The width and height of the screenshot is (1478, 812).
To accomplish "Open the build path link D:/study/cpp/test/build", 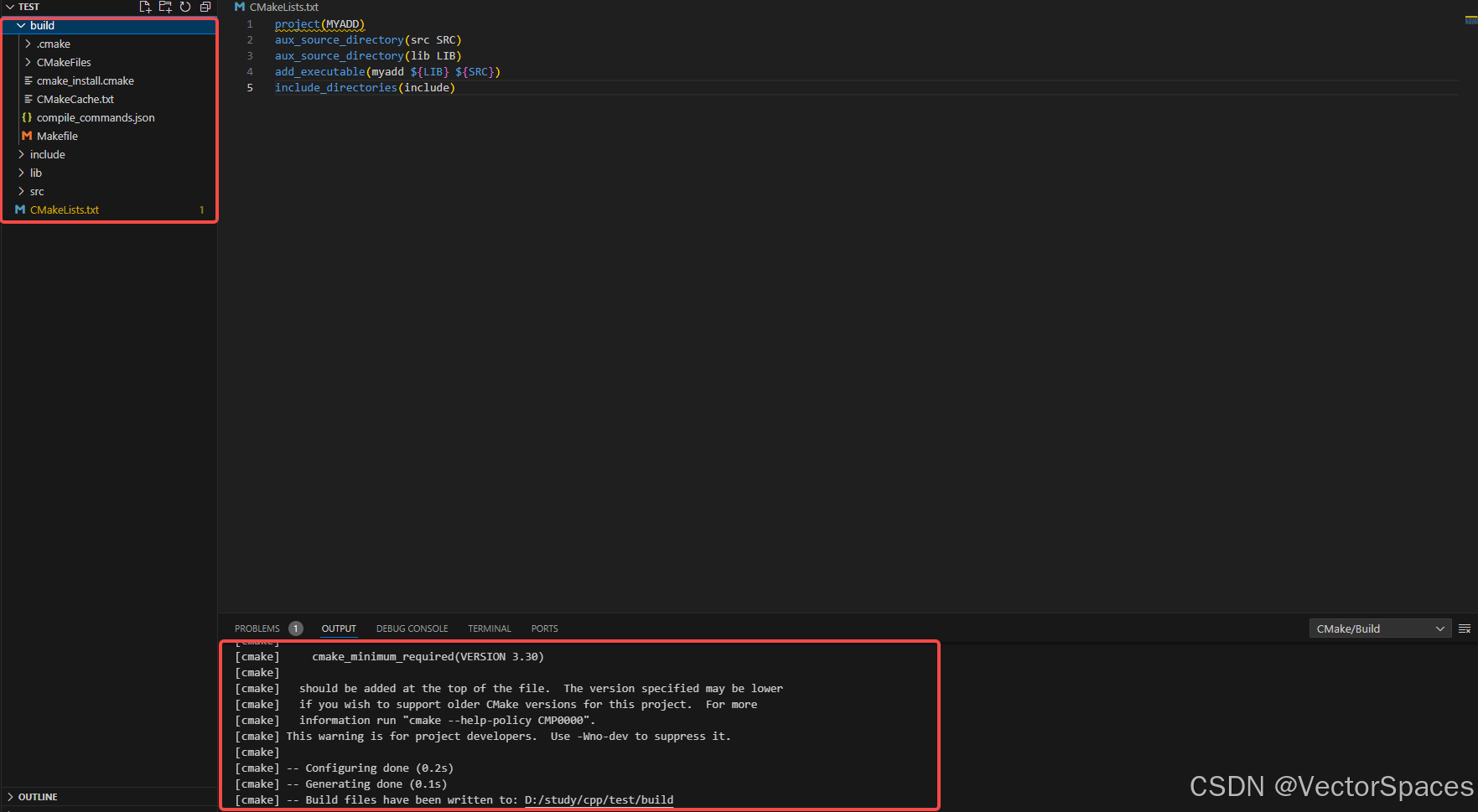I will point(598,799).
